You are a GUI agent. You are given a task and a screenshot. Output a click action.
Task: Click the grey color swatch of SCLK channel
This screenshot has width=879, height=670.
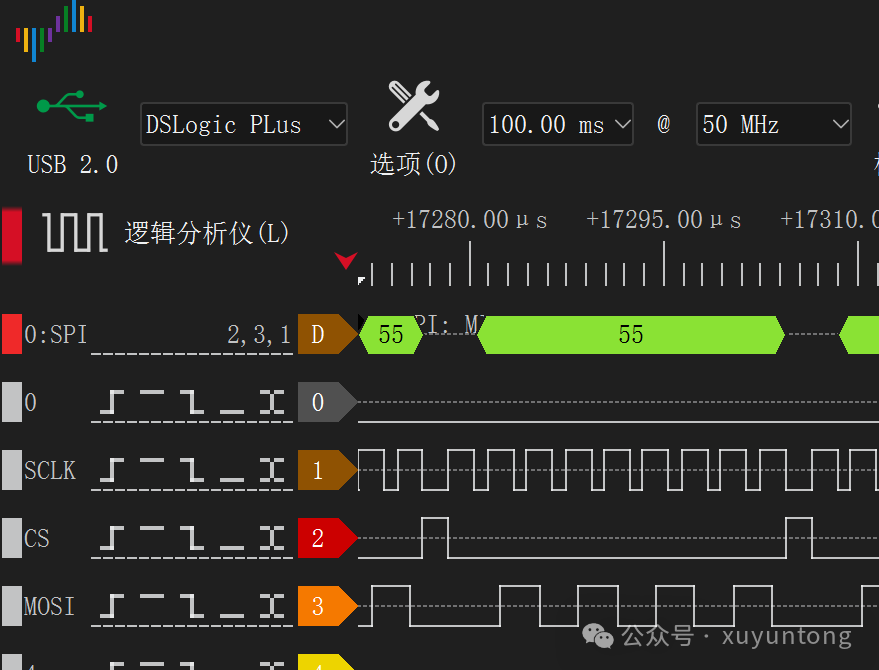[12, 470]
